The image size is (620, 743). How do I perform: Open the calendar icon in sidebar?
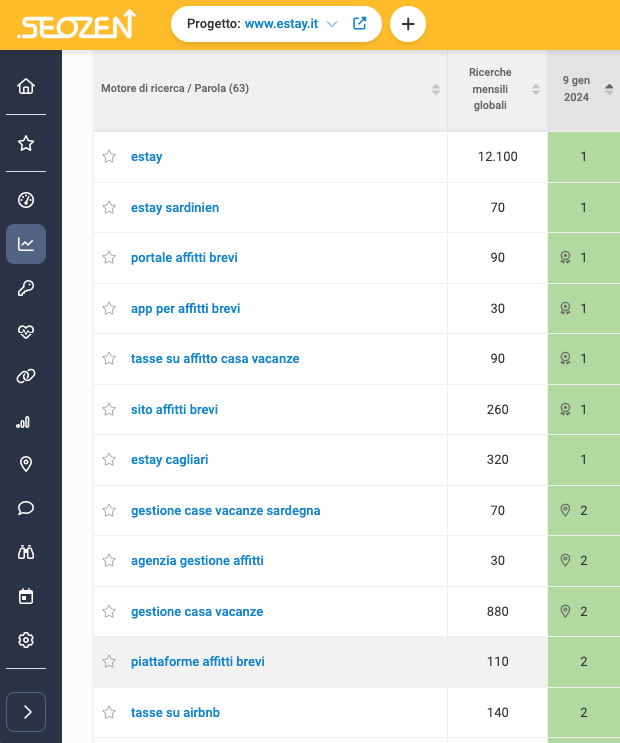[26, 596]
